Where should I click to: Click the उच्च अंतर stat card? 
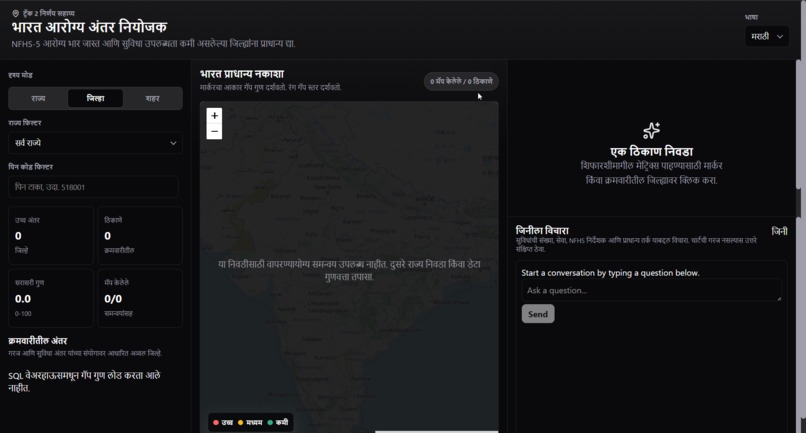click(51, 236)
